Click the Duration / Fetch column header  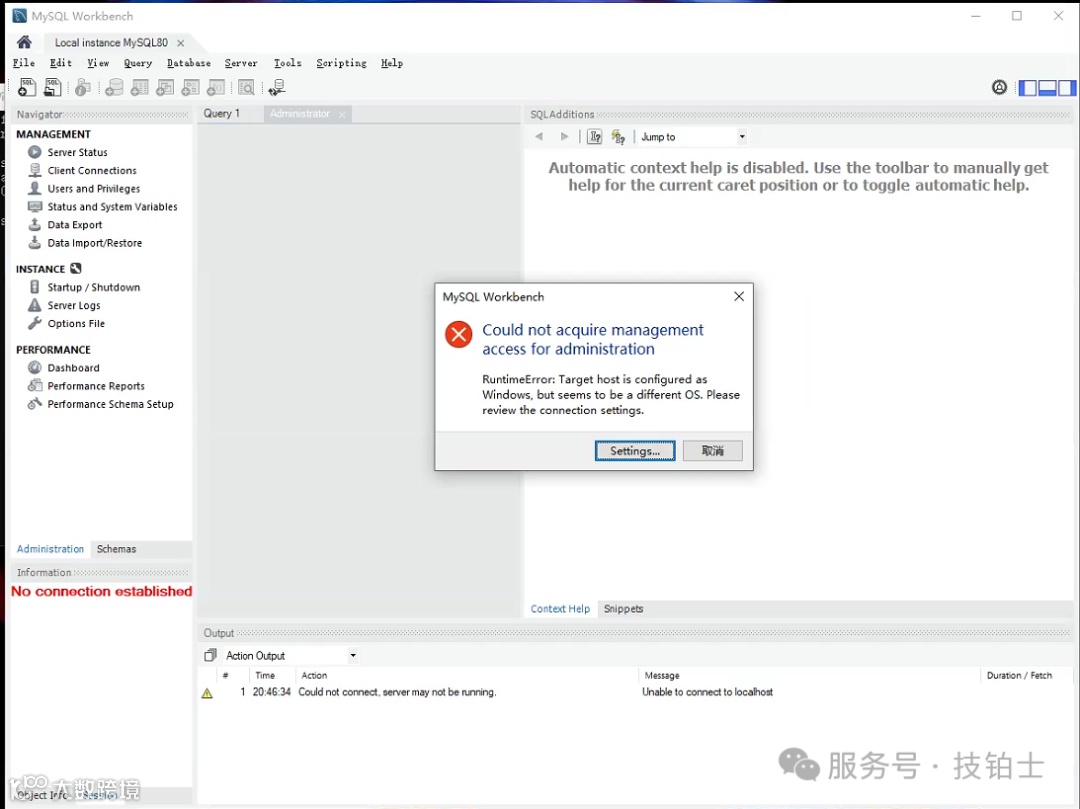coord(1019,675)
